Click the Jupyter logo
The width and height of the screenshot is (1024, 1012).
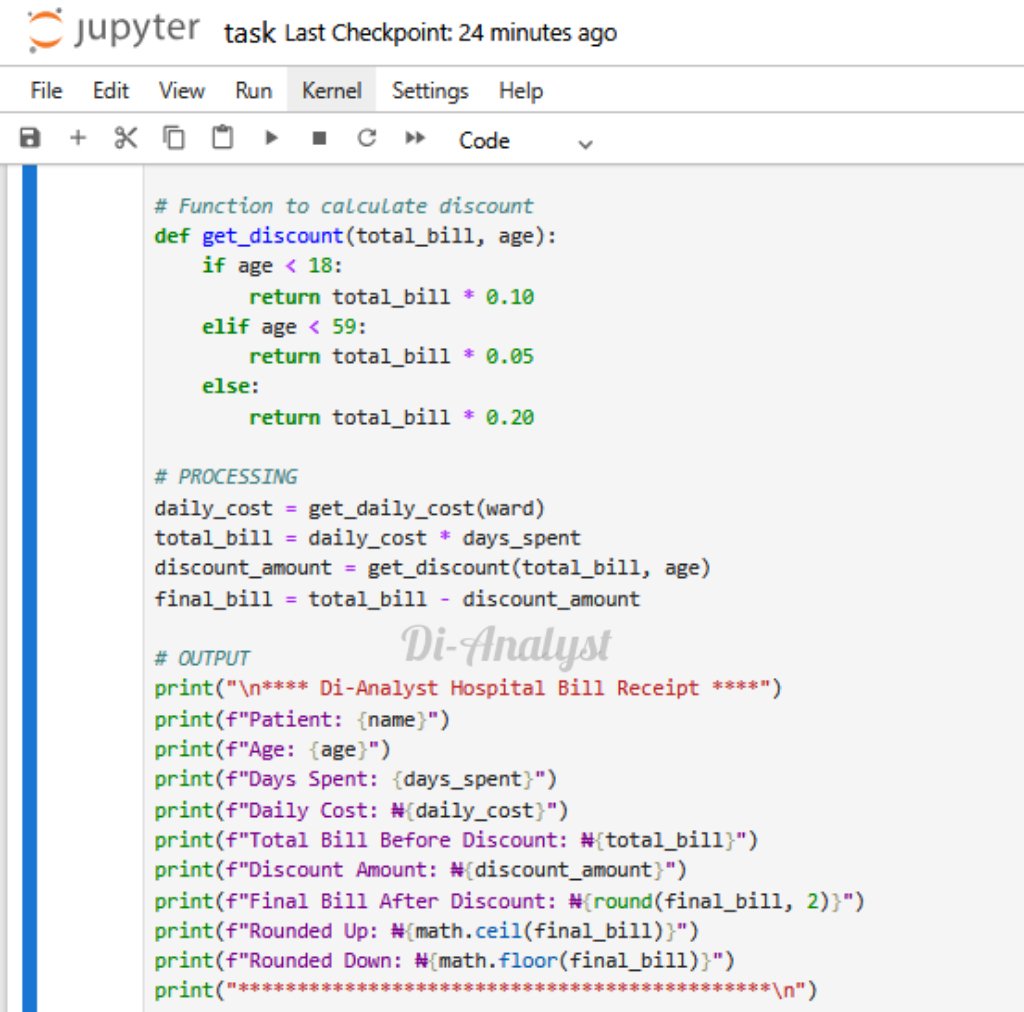click(114, 31)
